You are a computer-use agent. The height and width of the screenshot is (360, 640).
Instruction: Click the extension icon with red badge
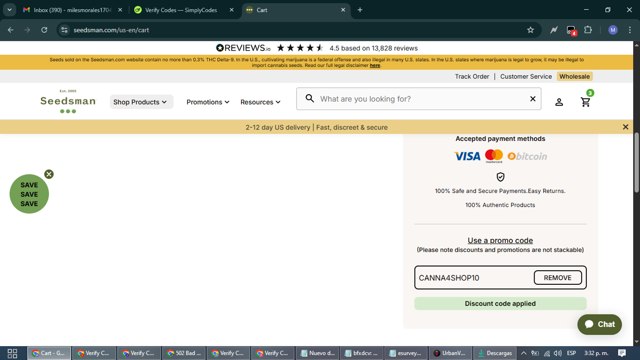(571, 30)
